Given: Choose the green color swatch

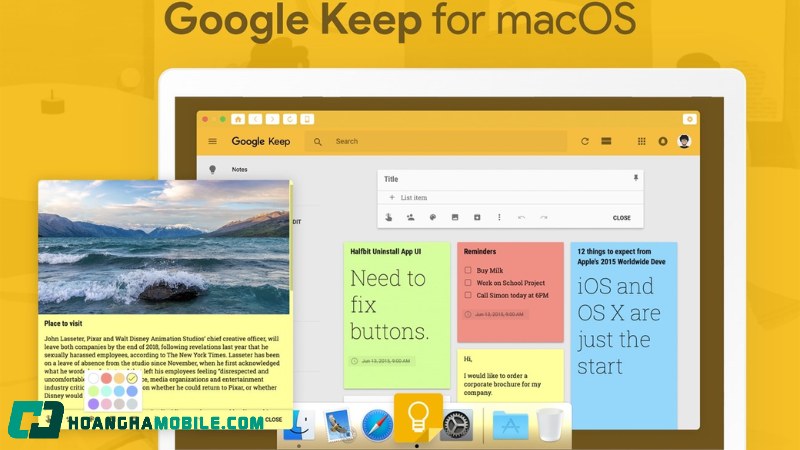Looking at the screenshot, I should [x=93, y=391].
